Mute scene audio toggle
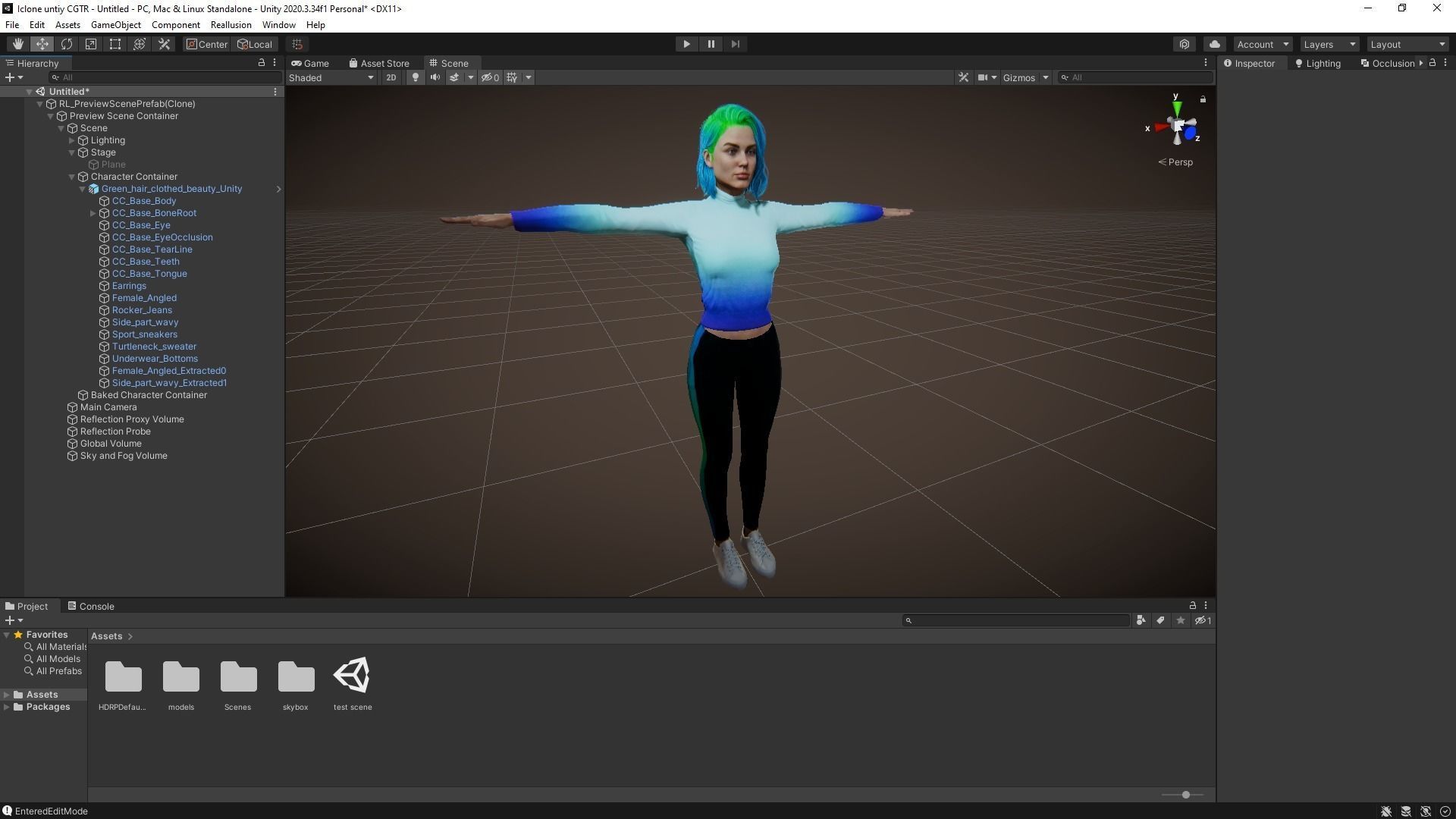1456x819 pixels. click(435, 77)
